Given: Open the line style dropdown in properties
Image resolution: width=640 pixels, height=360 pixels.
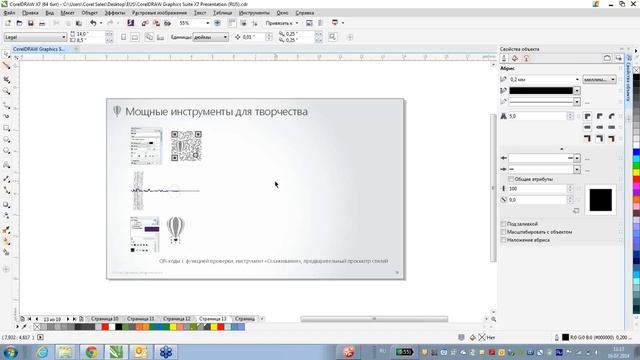Looking at the screenshot, I should 577,102.
